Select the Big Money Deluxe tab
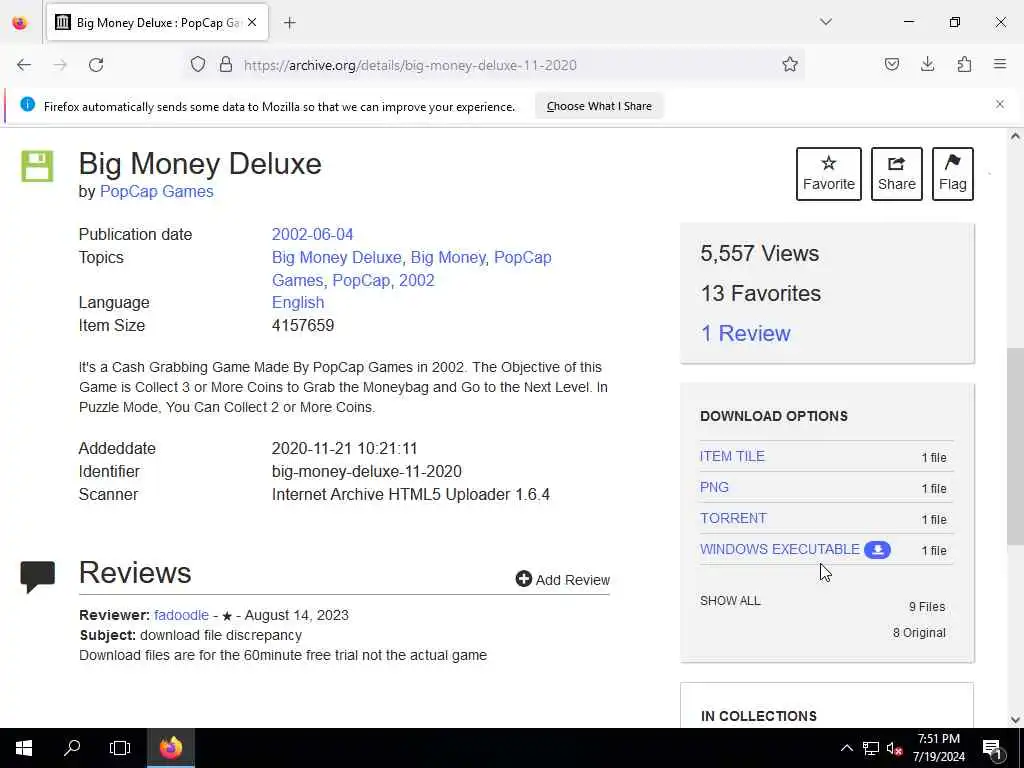 (157, 23)
